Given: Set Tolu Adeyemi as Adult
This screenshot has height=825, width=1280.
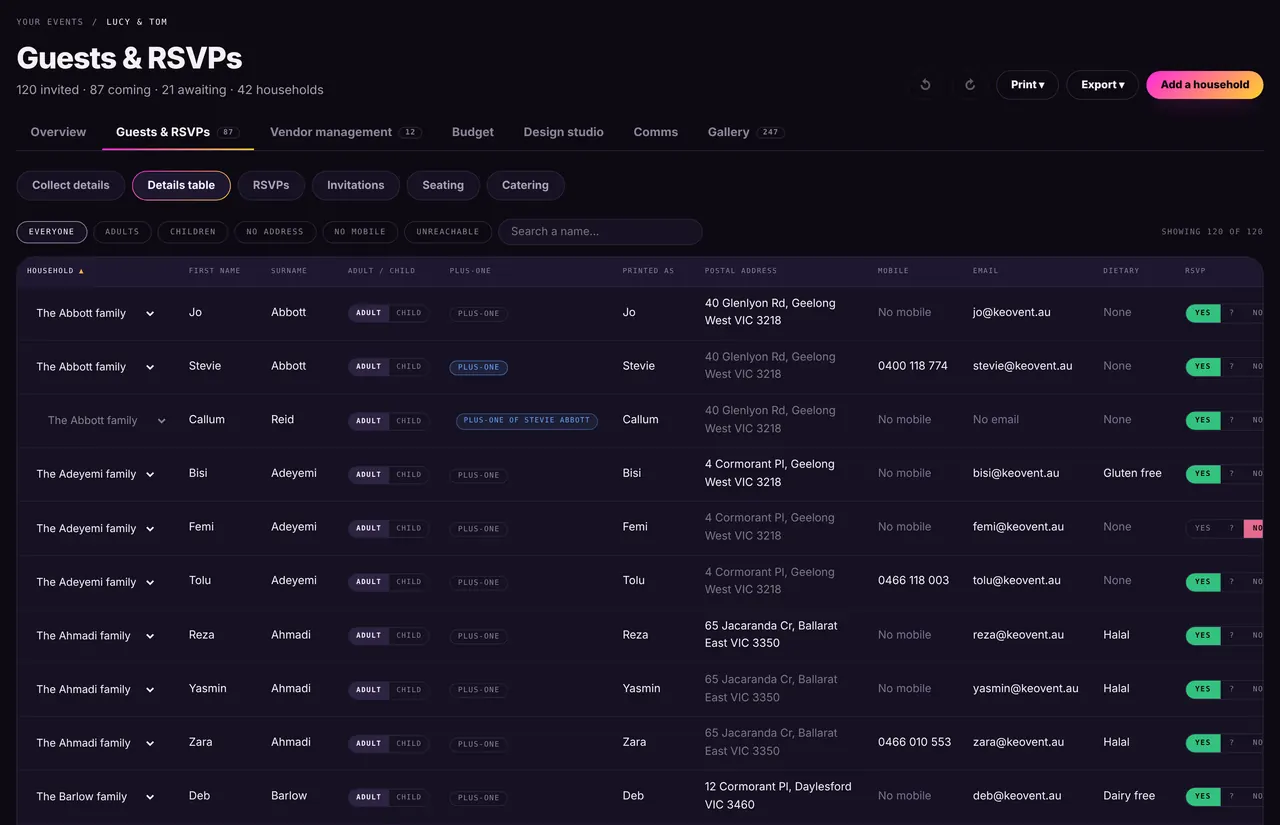Looking at the screenshot, I should pyautogui.click(x=369, y=582).
